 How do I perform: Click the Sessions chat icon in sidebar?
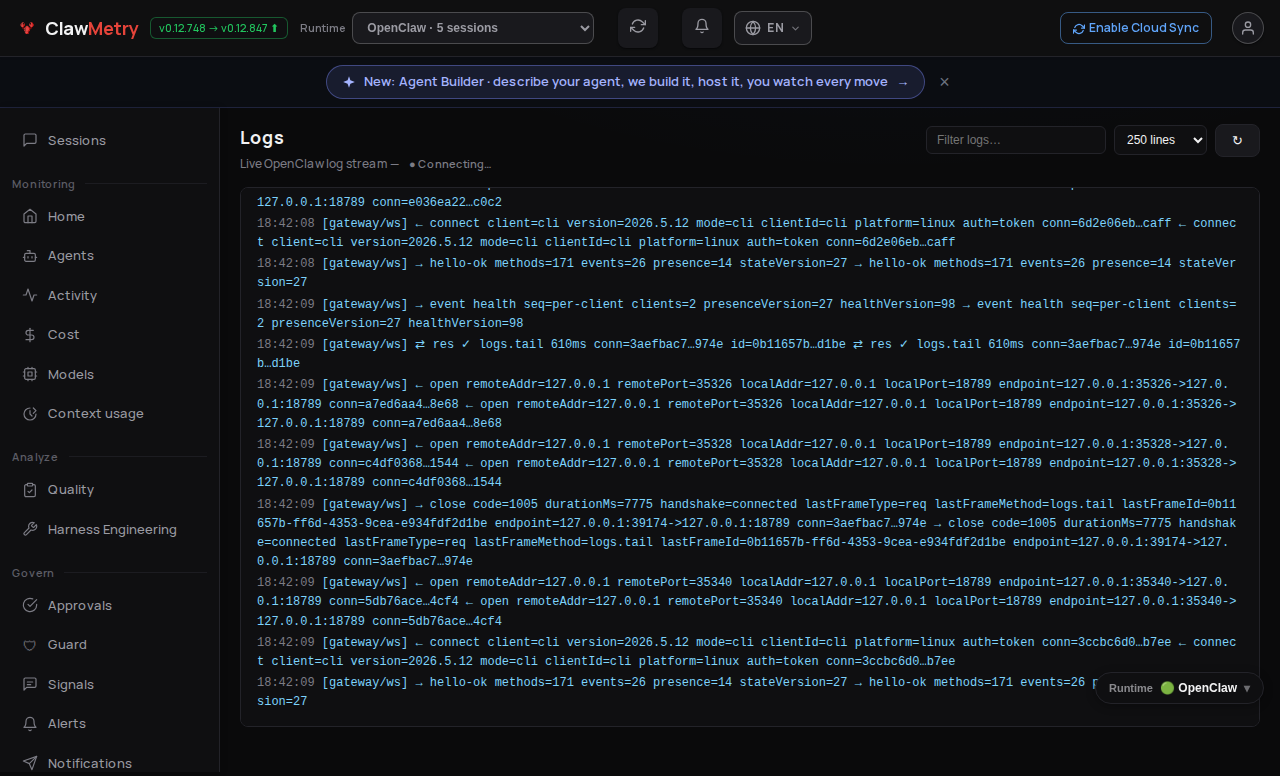pyautogui.click(x=30, y=140)
